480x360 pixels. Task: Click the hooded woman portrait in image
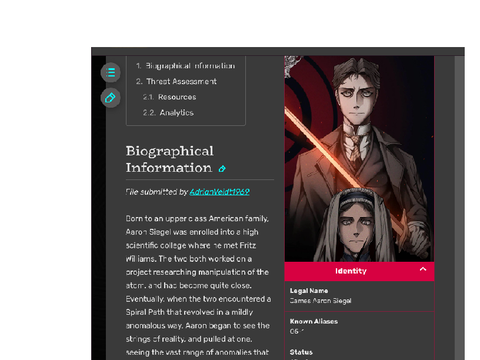click(357, 227)
